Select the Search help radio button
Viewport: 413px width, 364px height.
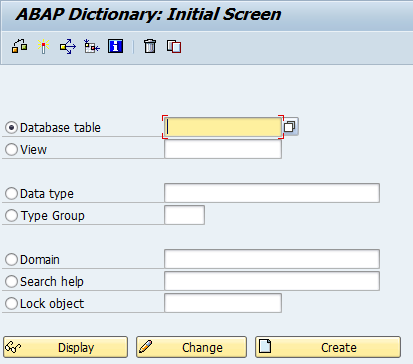tap(11, 281)
